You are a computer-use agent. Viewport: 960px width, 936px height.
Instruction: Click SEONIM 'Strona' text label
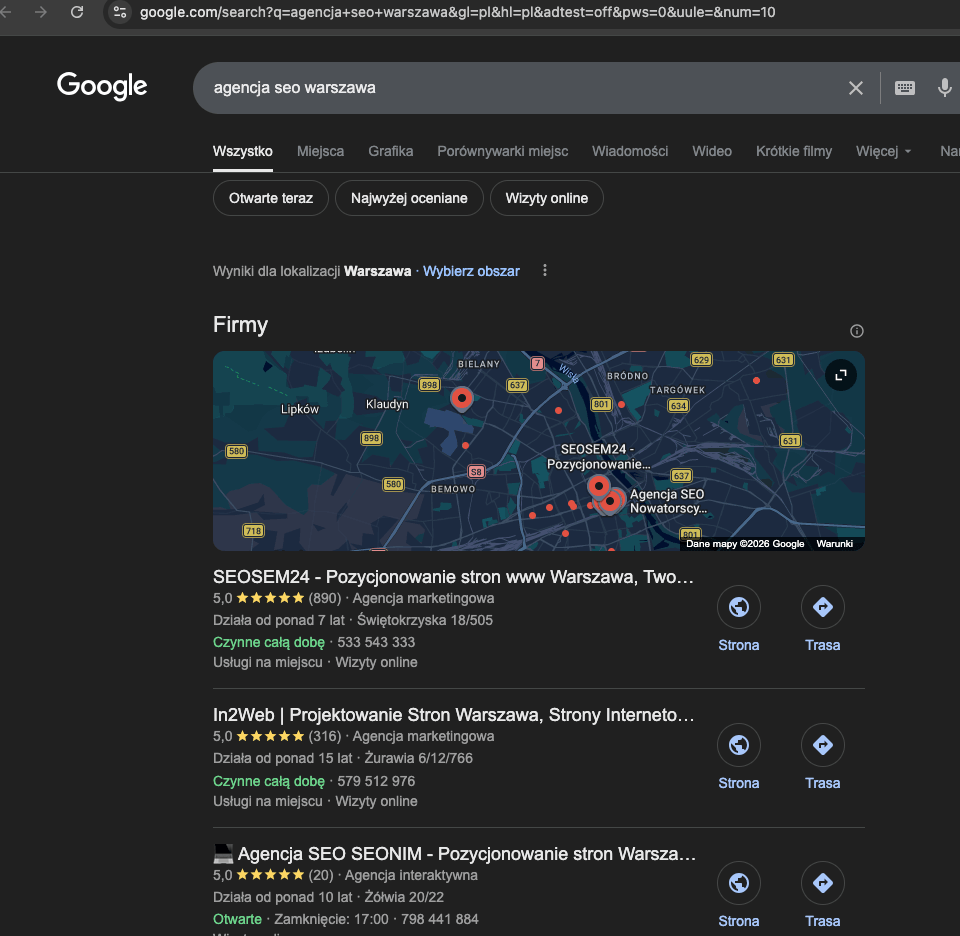click(x=739, y=921)
